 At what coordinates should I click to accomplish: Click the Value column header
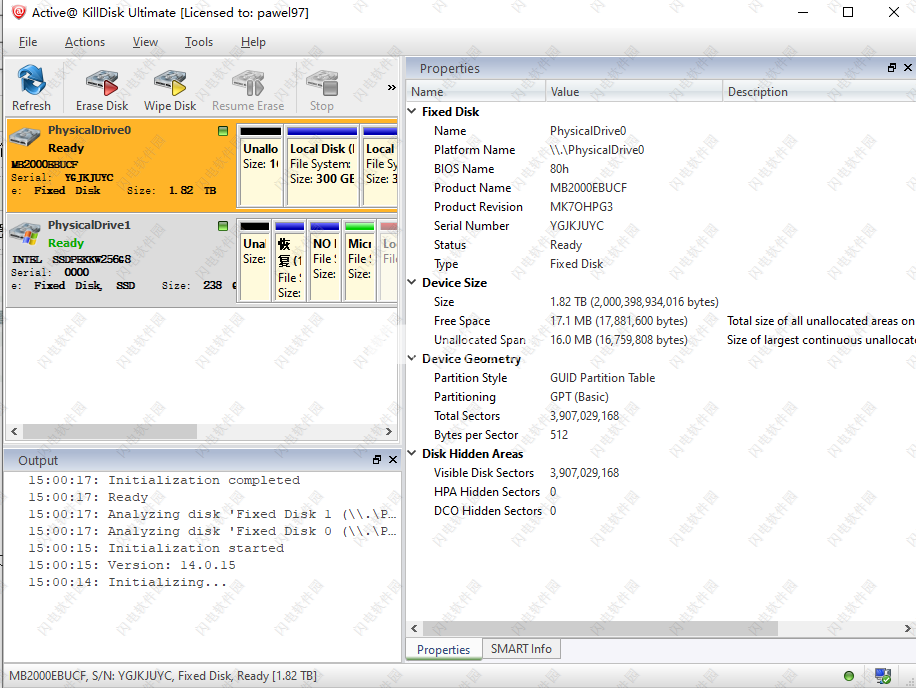(x=634, y=92)
